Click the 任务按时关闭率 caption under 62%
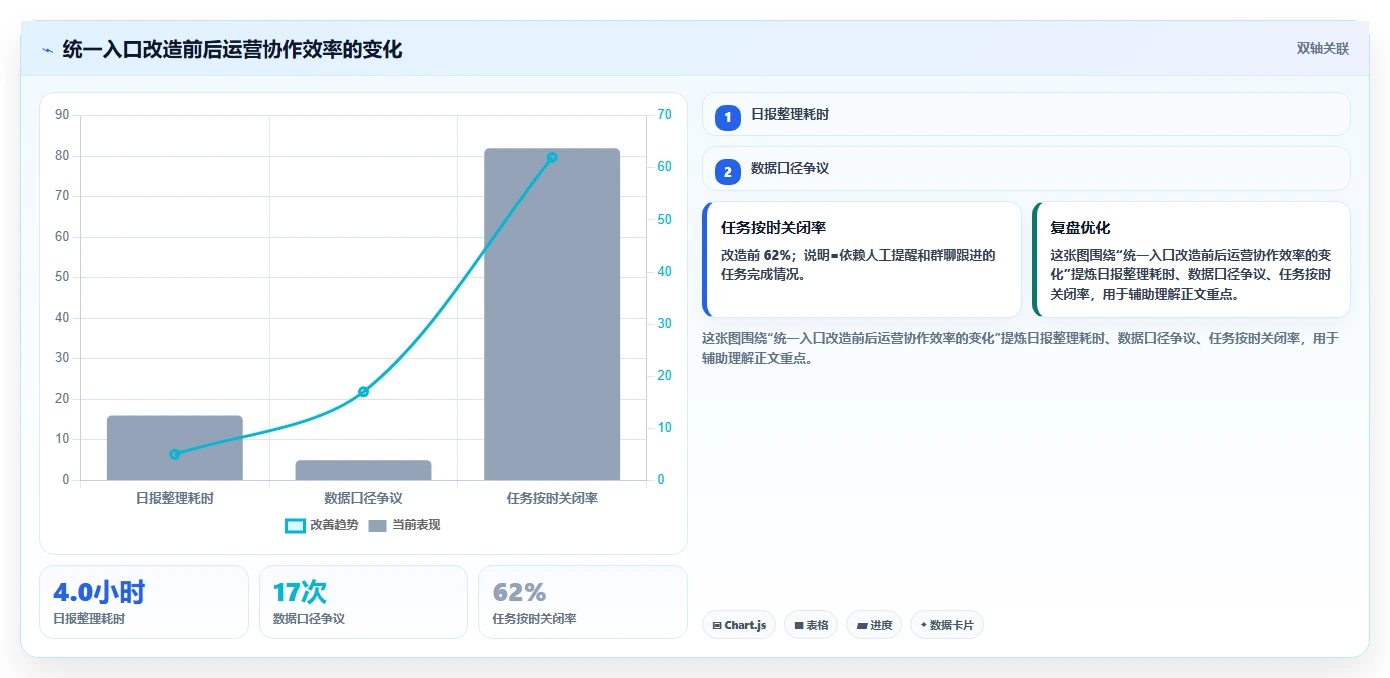Viewport: 1390px width, 678px height. (x=535, y=619)
